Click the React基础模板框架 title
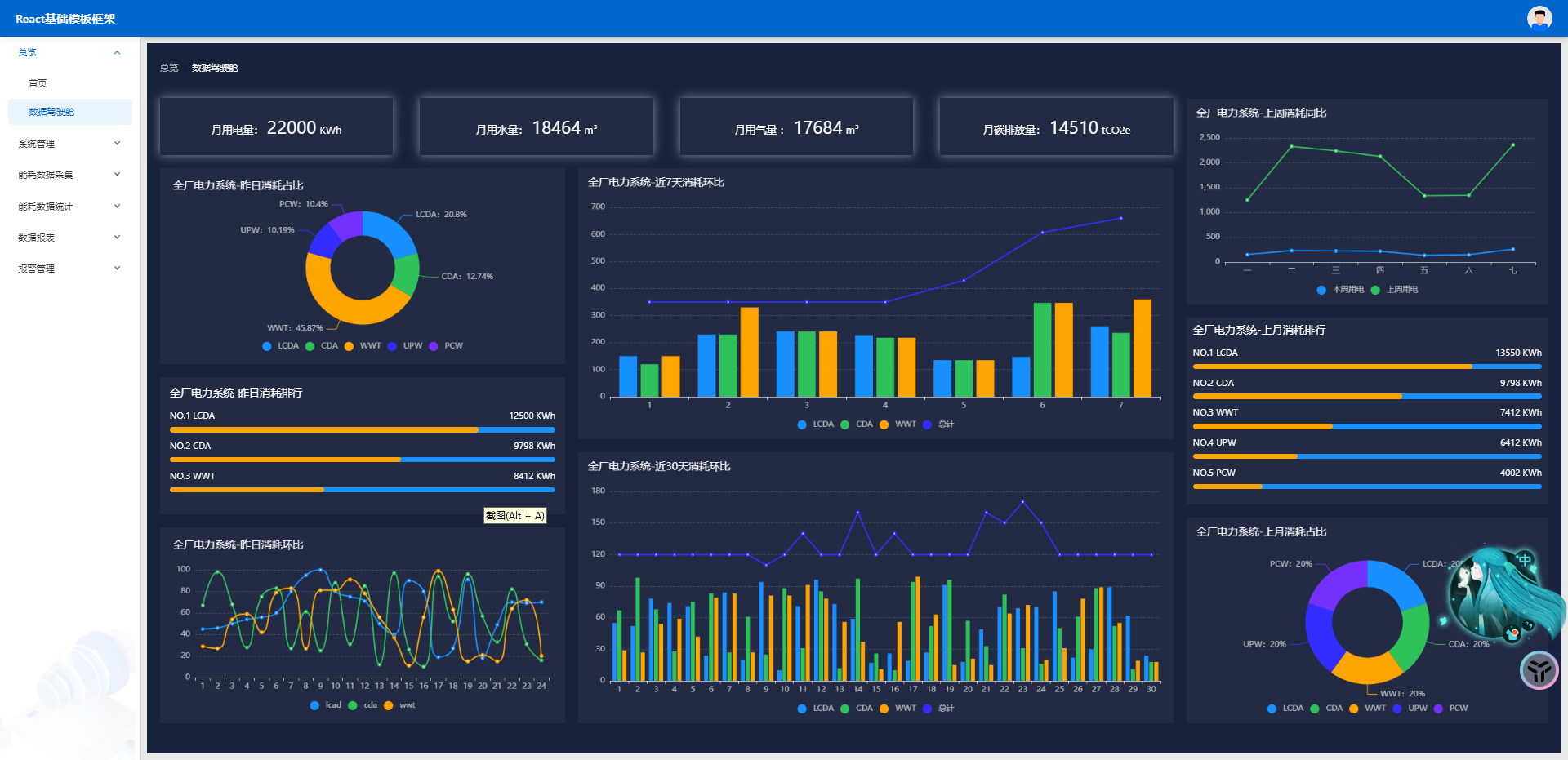1568x760 pixels. [x=65, y=19]
